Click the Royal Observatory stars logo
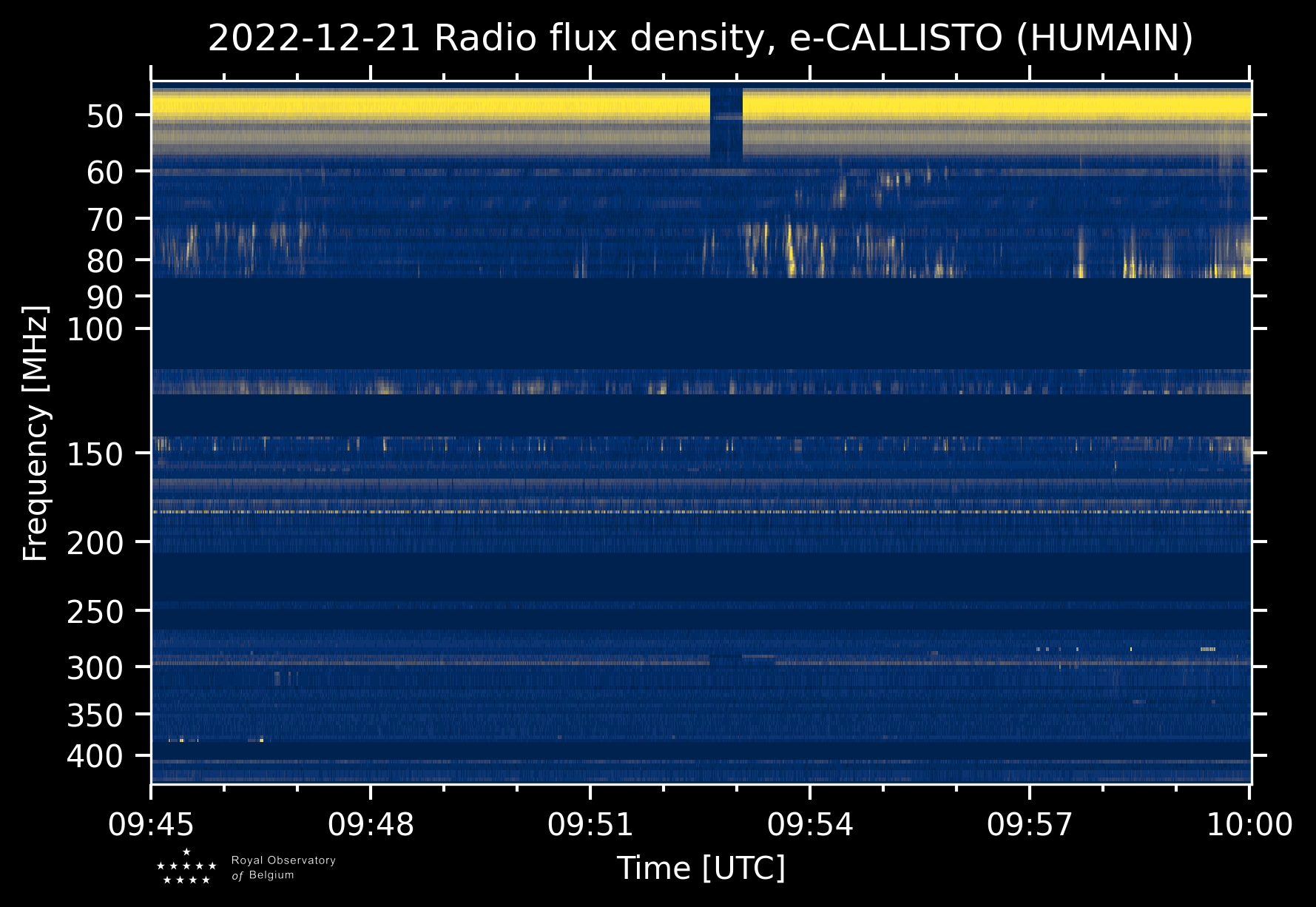This screenshot has width=1316, height=907. pos(186,867)
